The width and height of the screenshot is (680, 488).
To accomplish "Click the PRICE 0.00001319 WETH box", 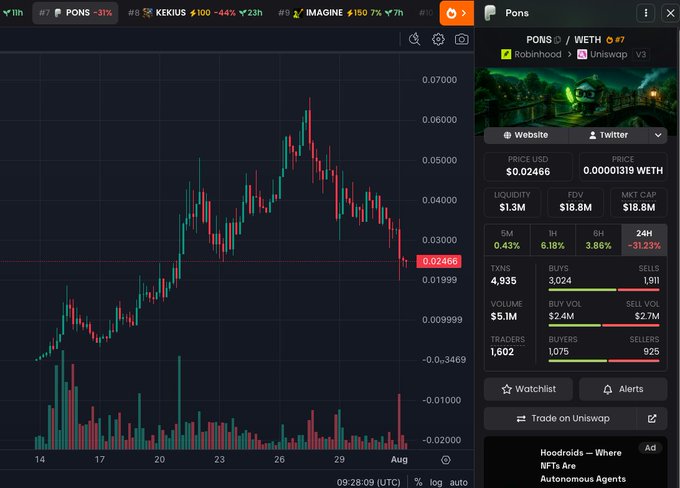I will pyautogui.click(x=623, y=166).
